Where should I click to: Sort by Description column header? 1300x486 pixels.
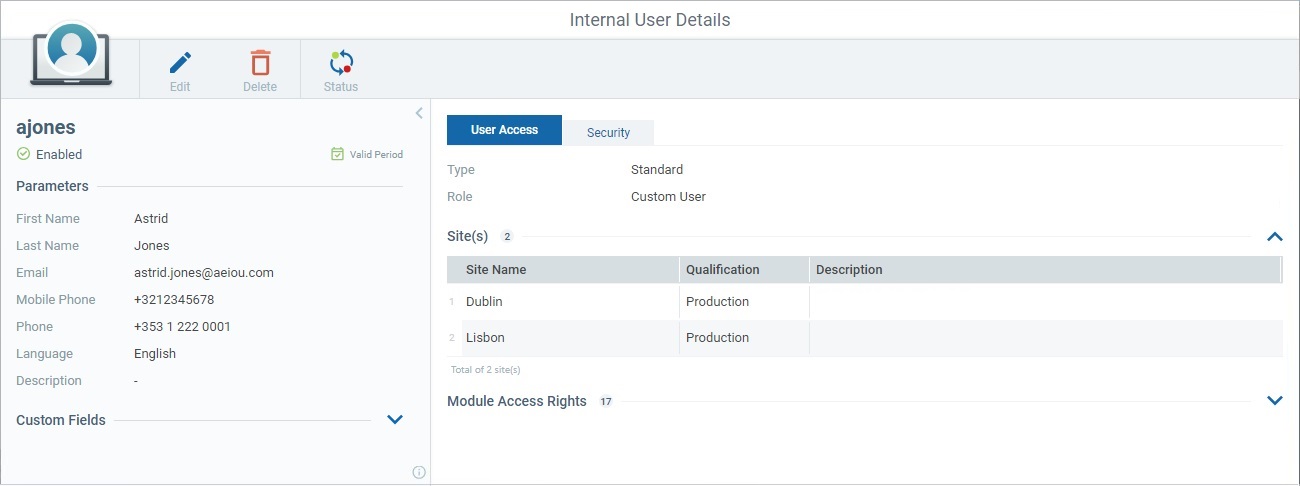pyautogui.click(x=849, y=270)
